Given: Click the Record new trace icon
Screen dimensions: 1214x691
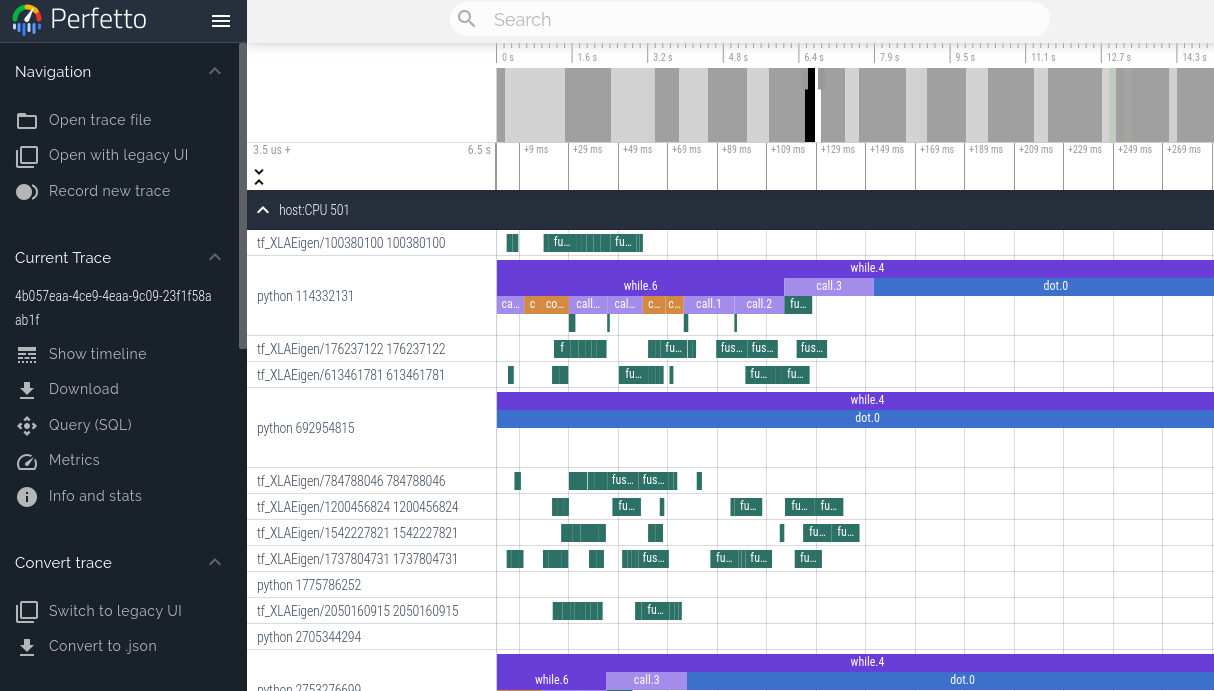Looking at the screenshot, I should 27,191.
